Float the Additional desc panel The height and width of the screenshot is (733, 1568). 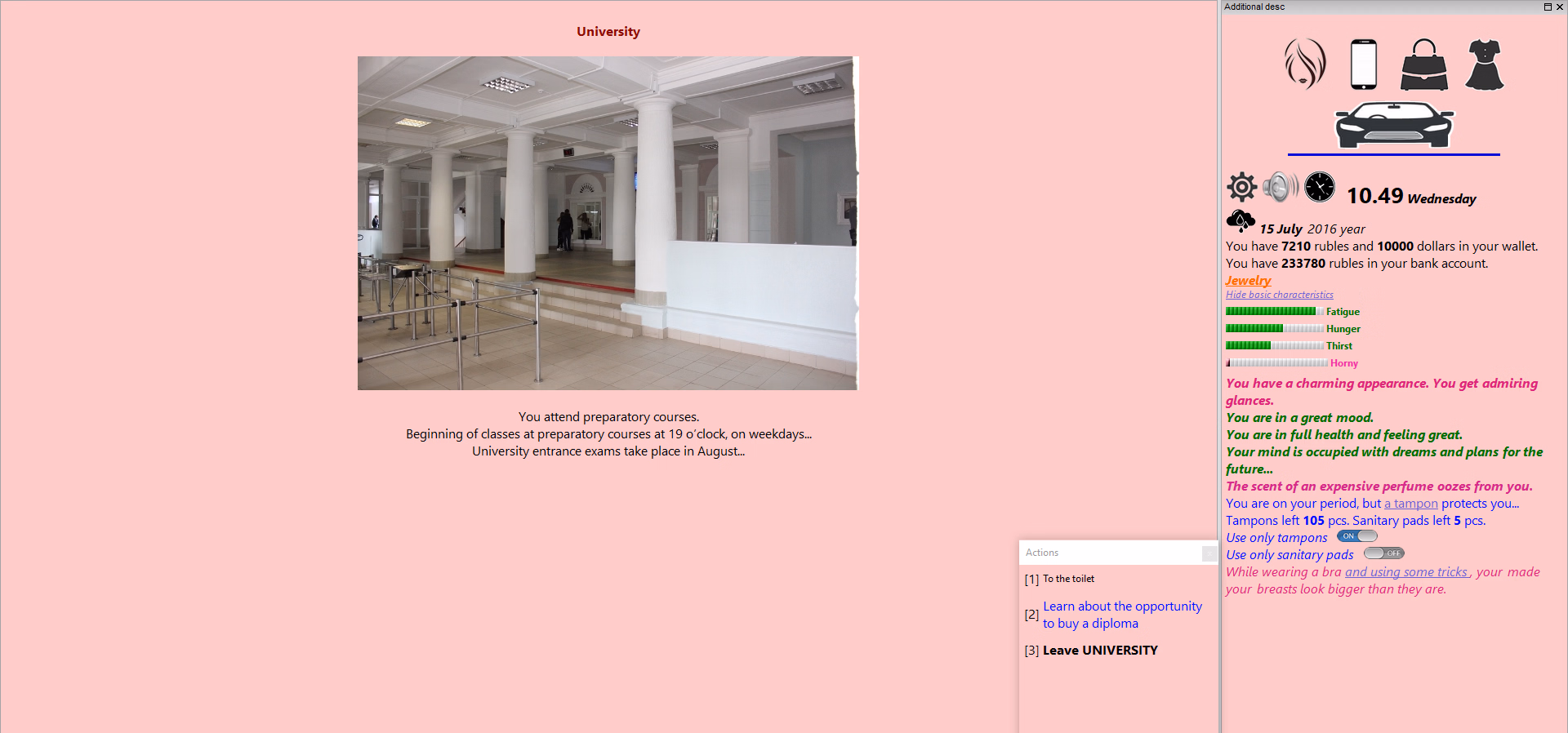coord(1548,7)
